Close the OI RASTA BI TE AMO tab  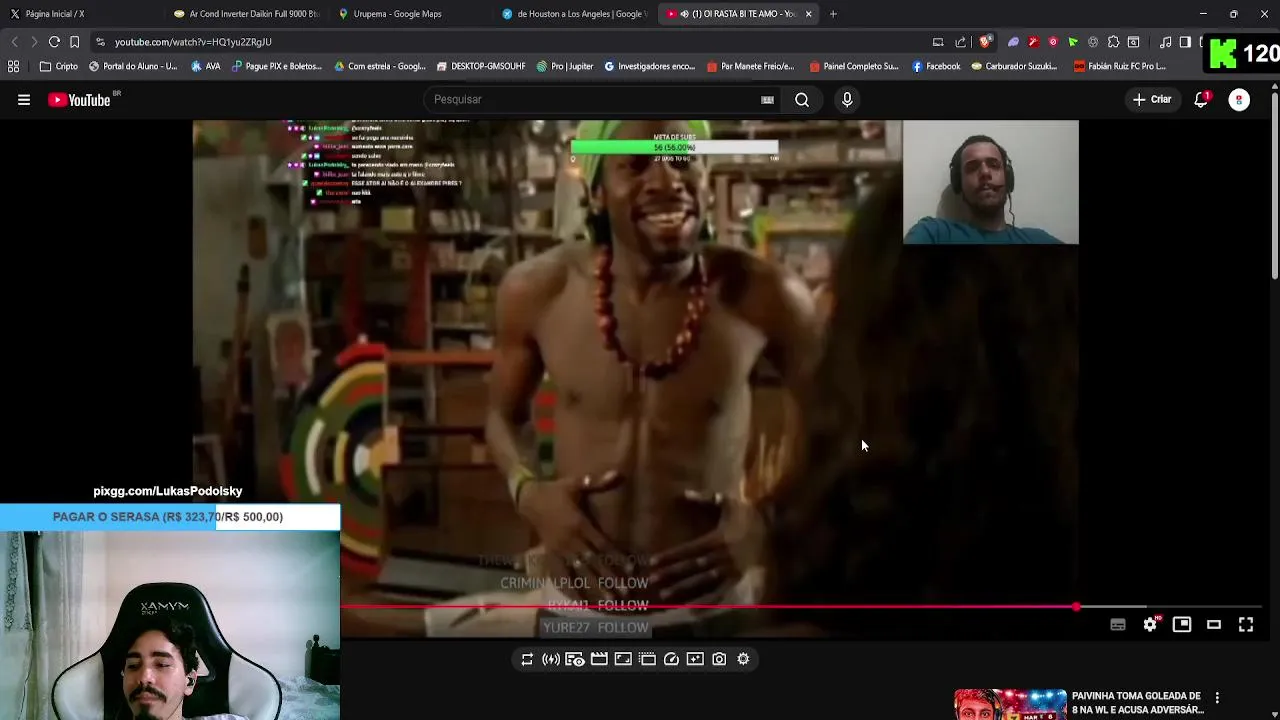(x=808, y=14)
